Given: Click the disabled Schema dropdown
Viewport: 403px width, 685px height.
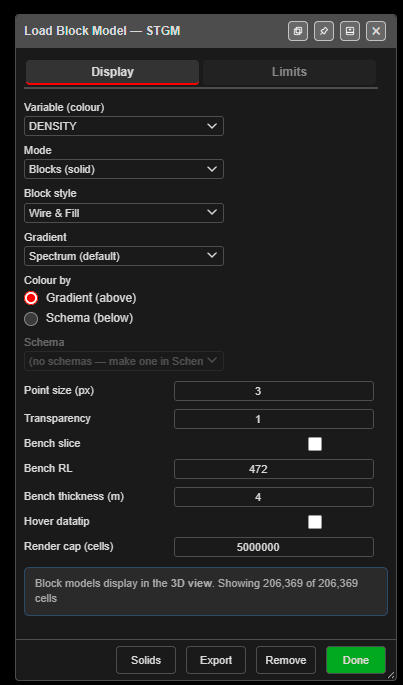Looking at the screenshot, I should click(x=124, y=361).
